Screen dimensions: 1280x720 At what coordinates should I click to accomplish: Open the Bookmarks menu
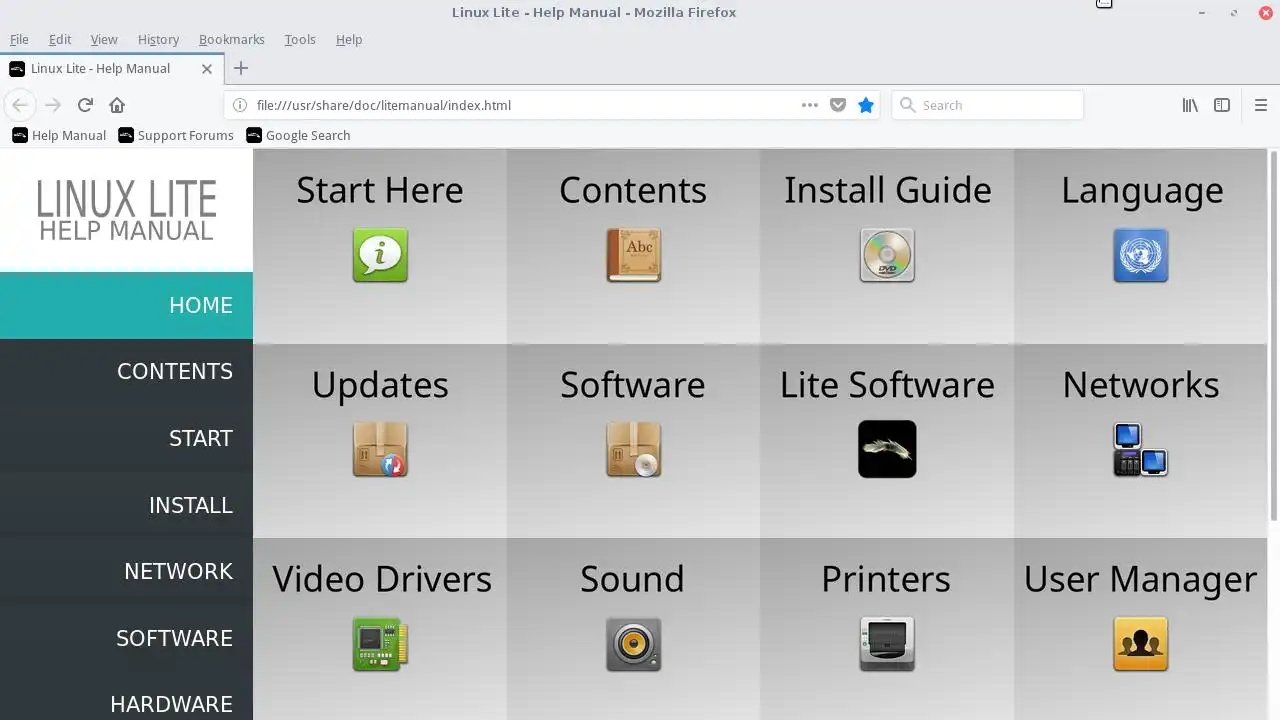[232, 39]
